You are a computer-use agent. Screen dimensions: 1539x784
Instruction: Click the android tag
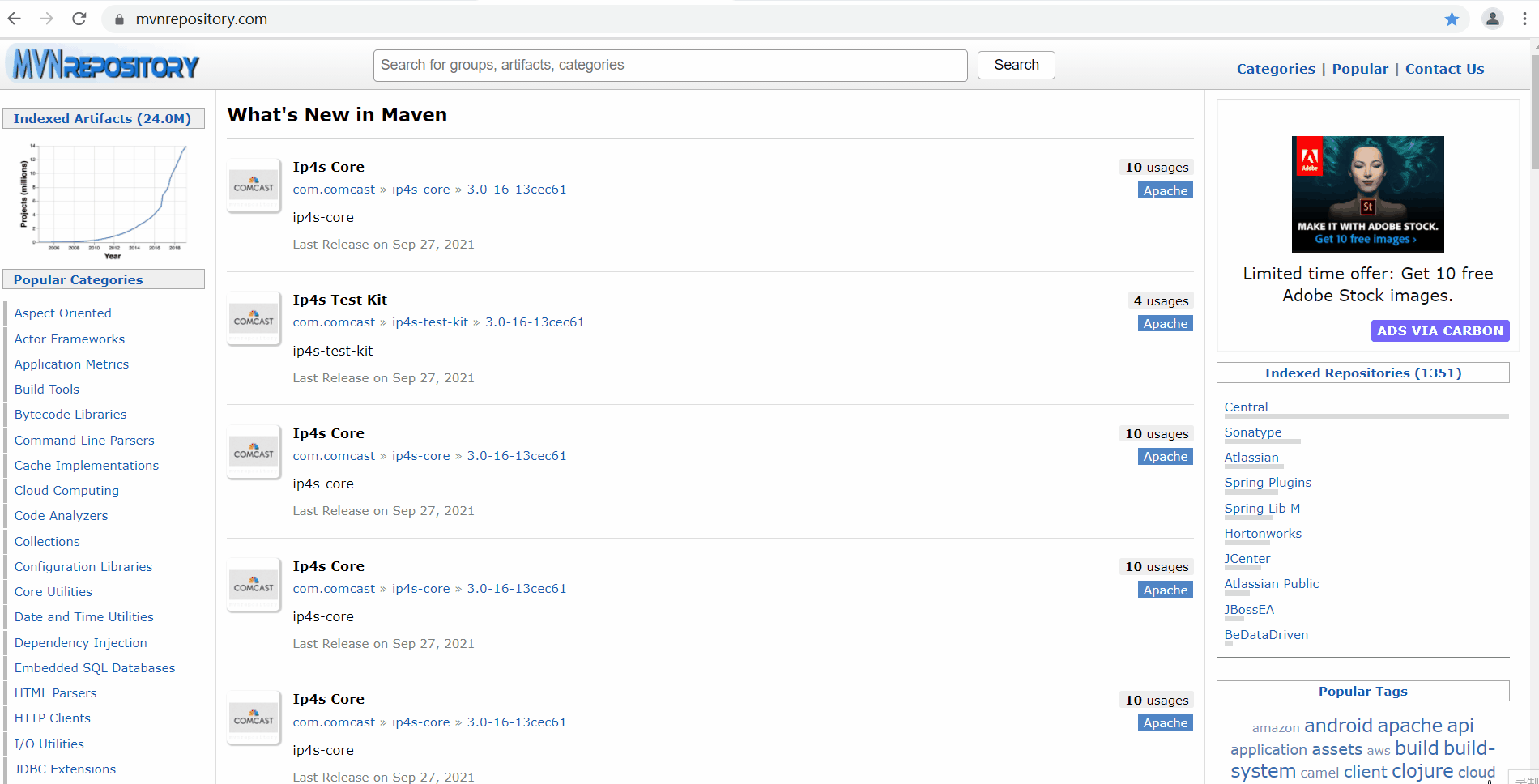[x=1338, y=725]
